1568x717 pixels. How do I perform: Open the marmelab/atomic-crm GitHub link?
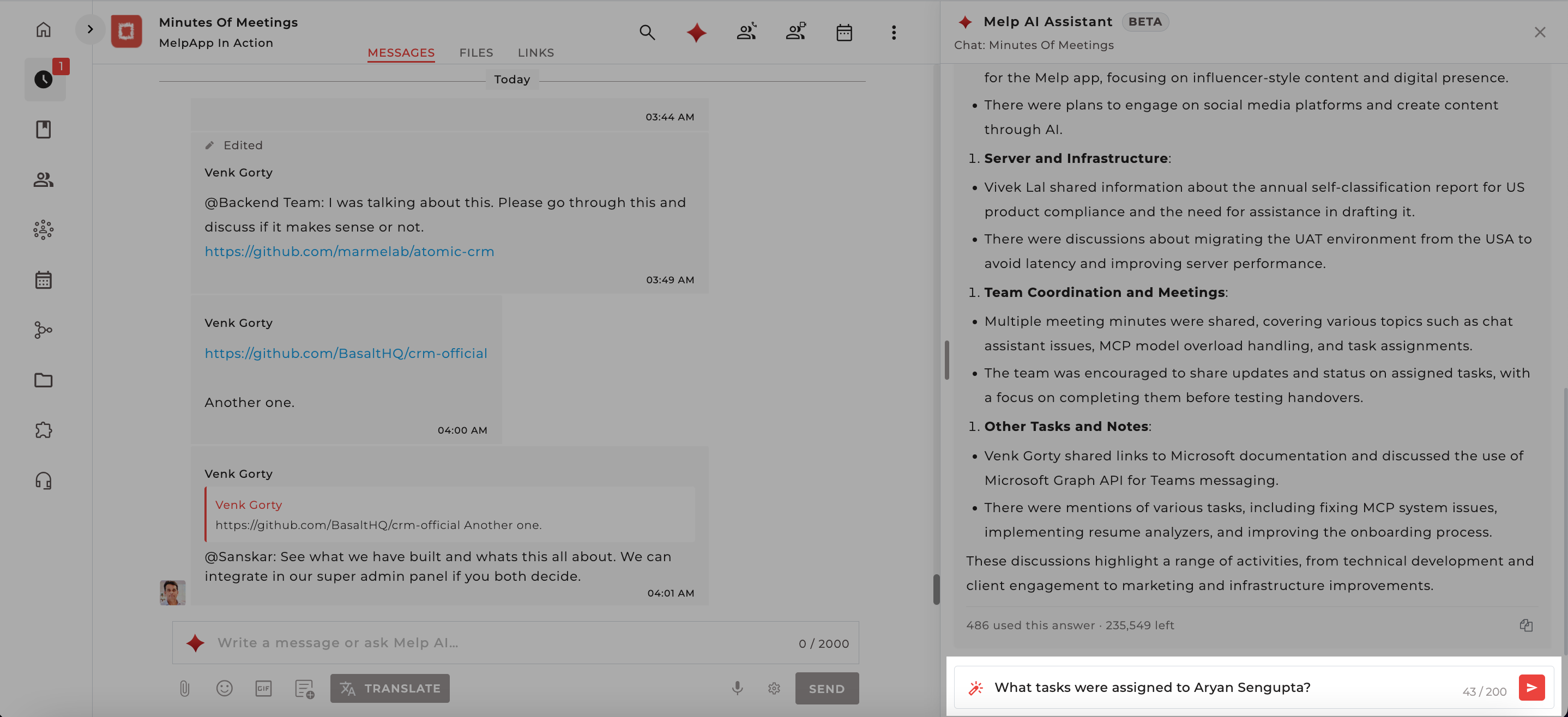coord(349,251)
